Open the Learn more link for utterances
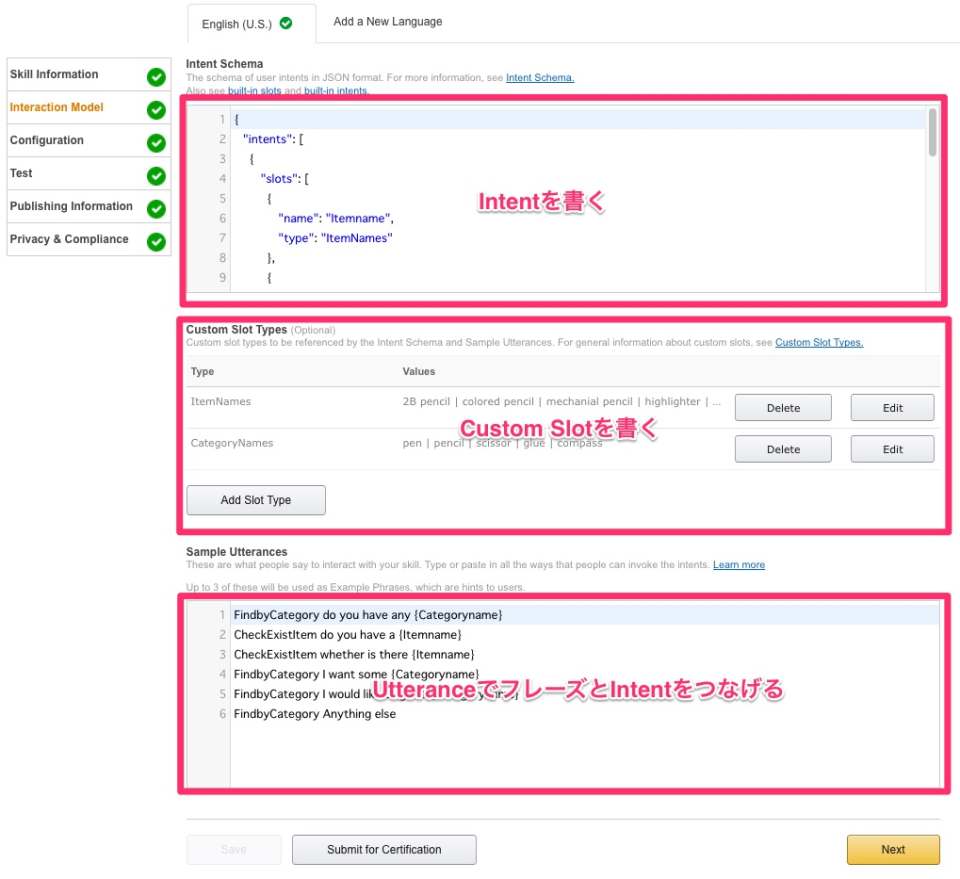The width and height of the screenshot is (960, 879). pyautogui.click(x=738, y=565)
